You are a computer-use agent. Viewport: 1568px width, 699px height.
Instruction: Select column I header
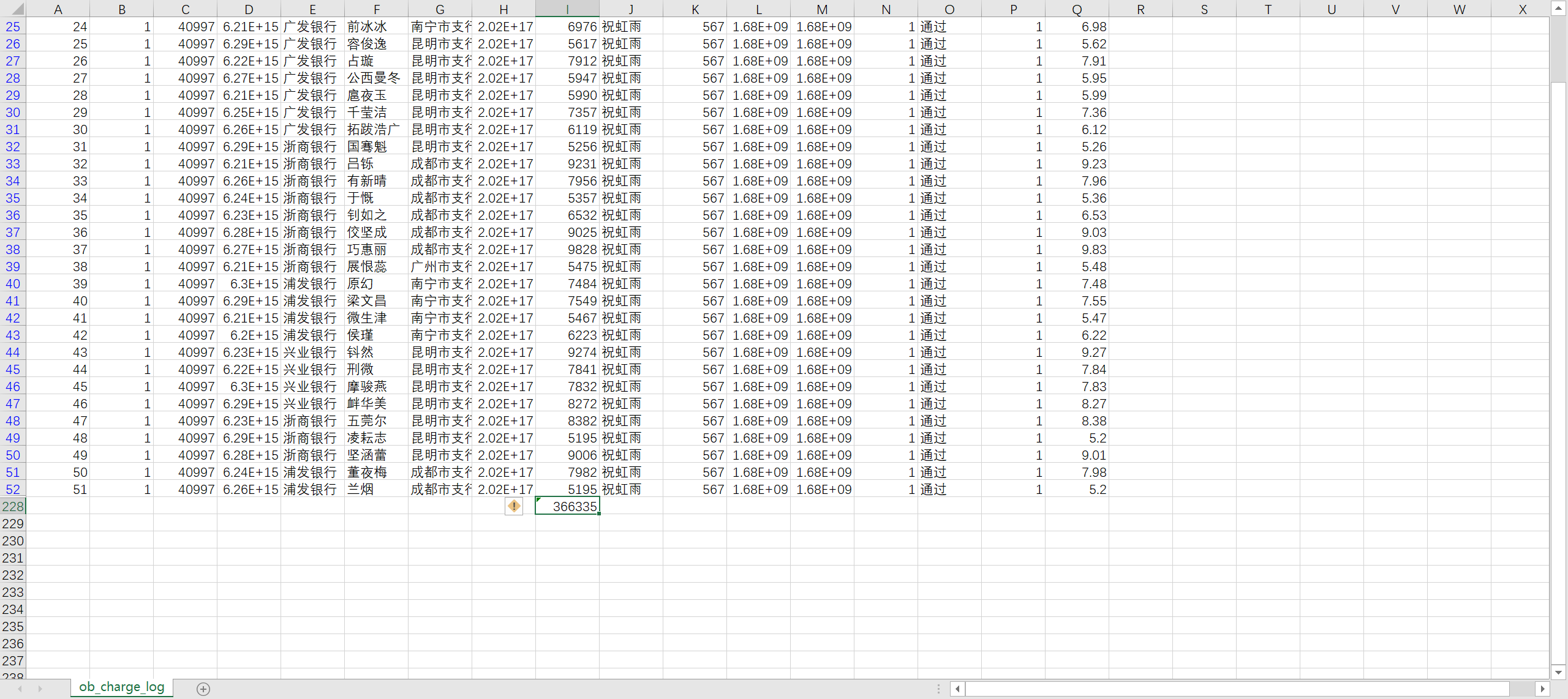pyautogui.click(x=567, y=9)
